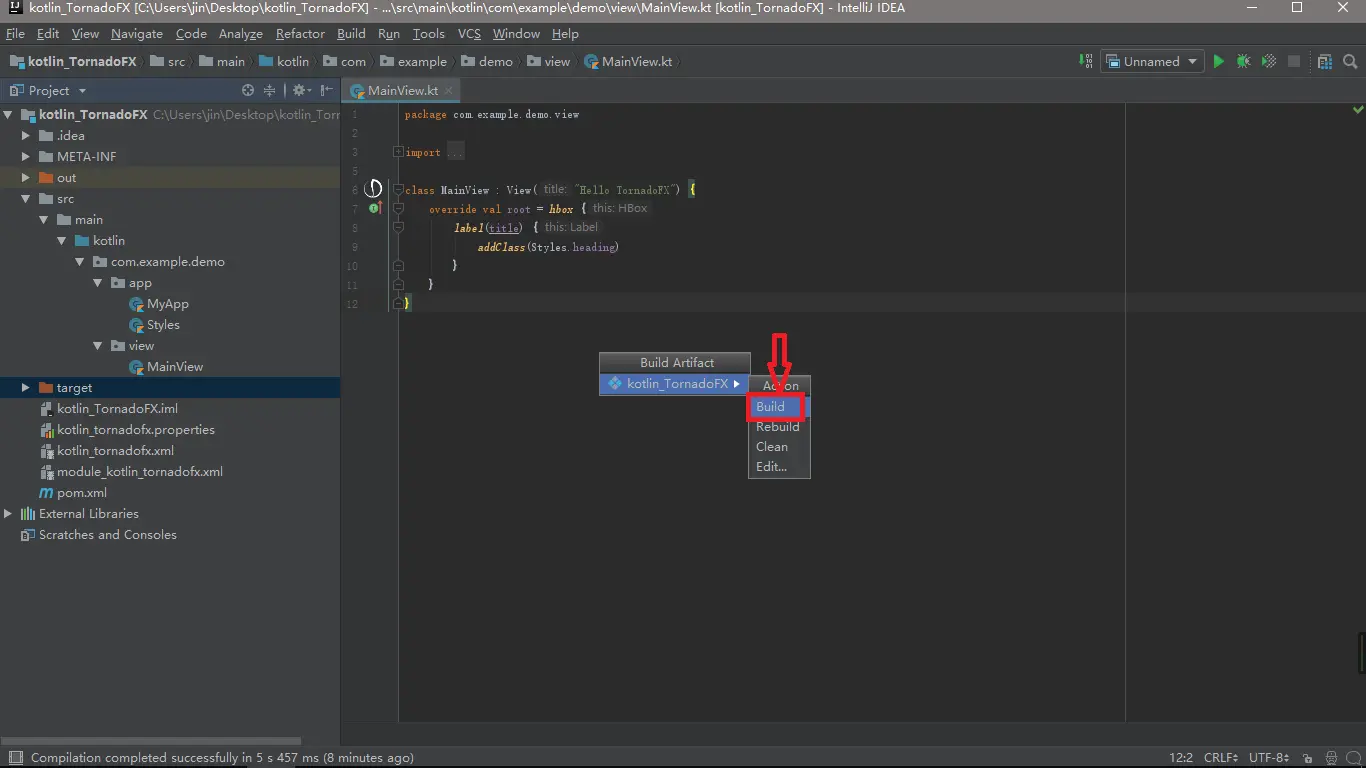Screen dimensions: 1366x768
Task: Open Search Everywhere magnifier icon
Action: click(1351, 61)
